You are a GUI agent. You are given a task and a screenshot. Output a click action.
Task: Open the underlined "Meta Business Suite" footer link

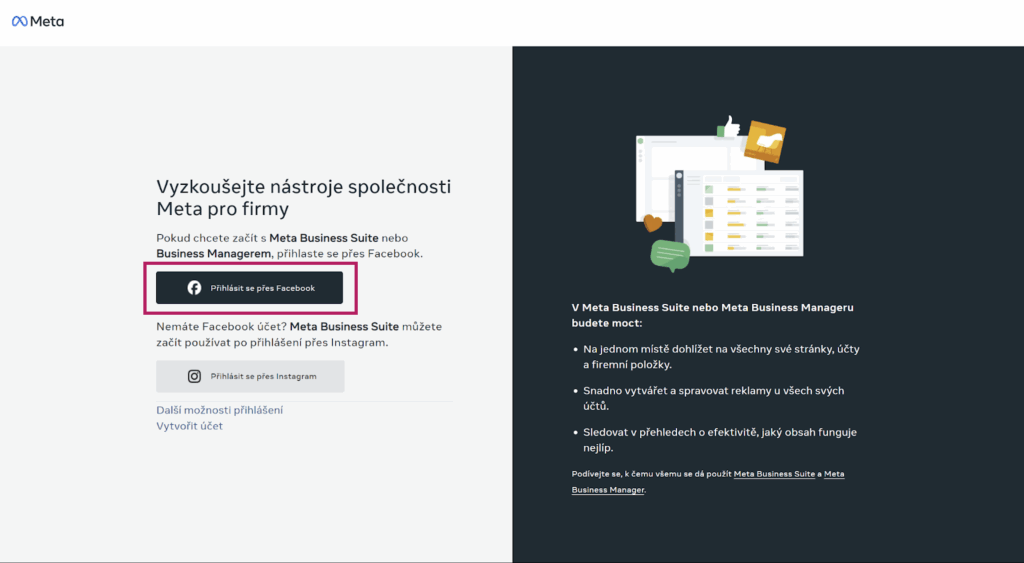(x=774, y=474)
